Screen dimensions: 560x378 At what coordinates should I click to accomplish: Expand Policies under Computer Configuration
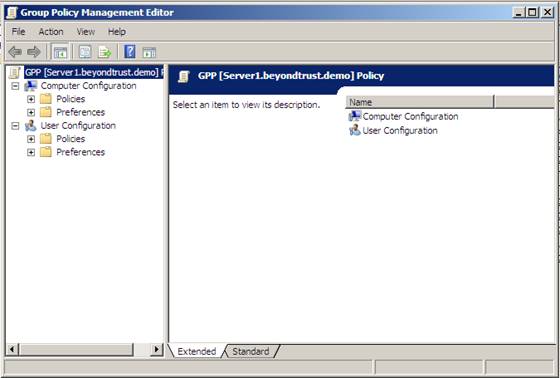point(31,99)
